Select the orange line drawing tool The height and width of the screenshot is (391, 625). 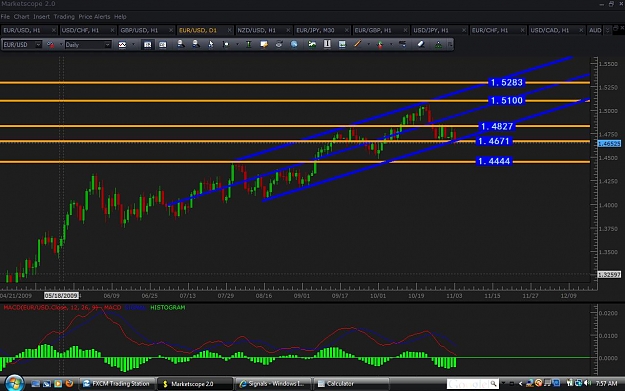pyautogui.click(x=357, y=44)
